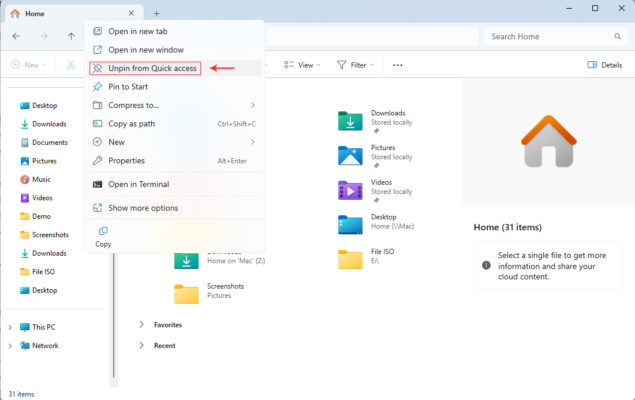Click the Show more options icon
Viewport: 635px width, 400px height.
point(98,208)
